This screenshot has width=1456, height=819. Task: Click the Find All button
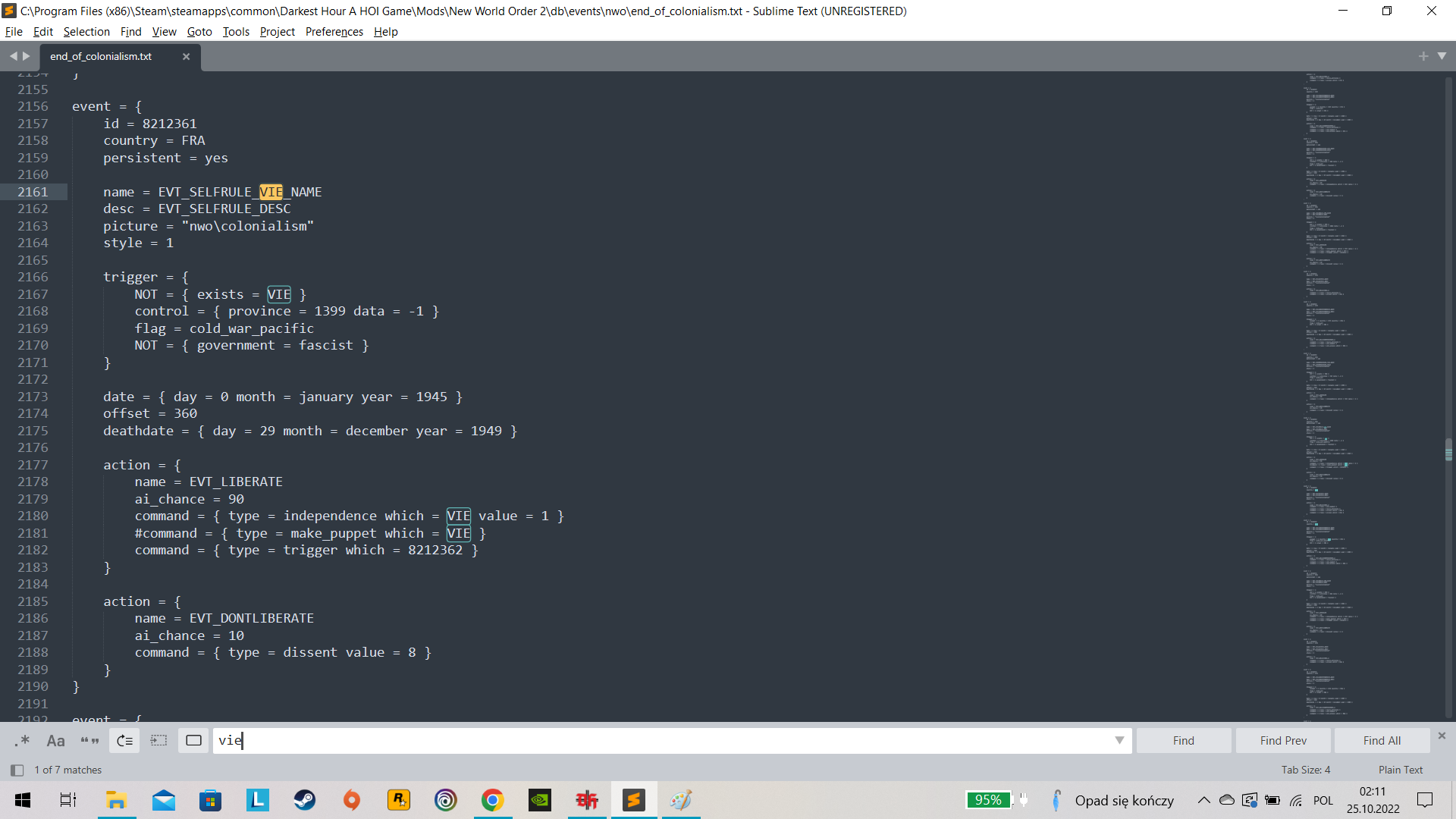(1382, 741)
